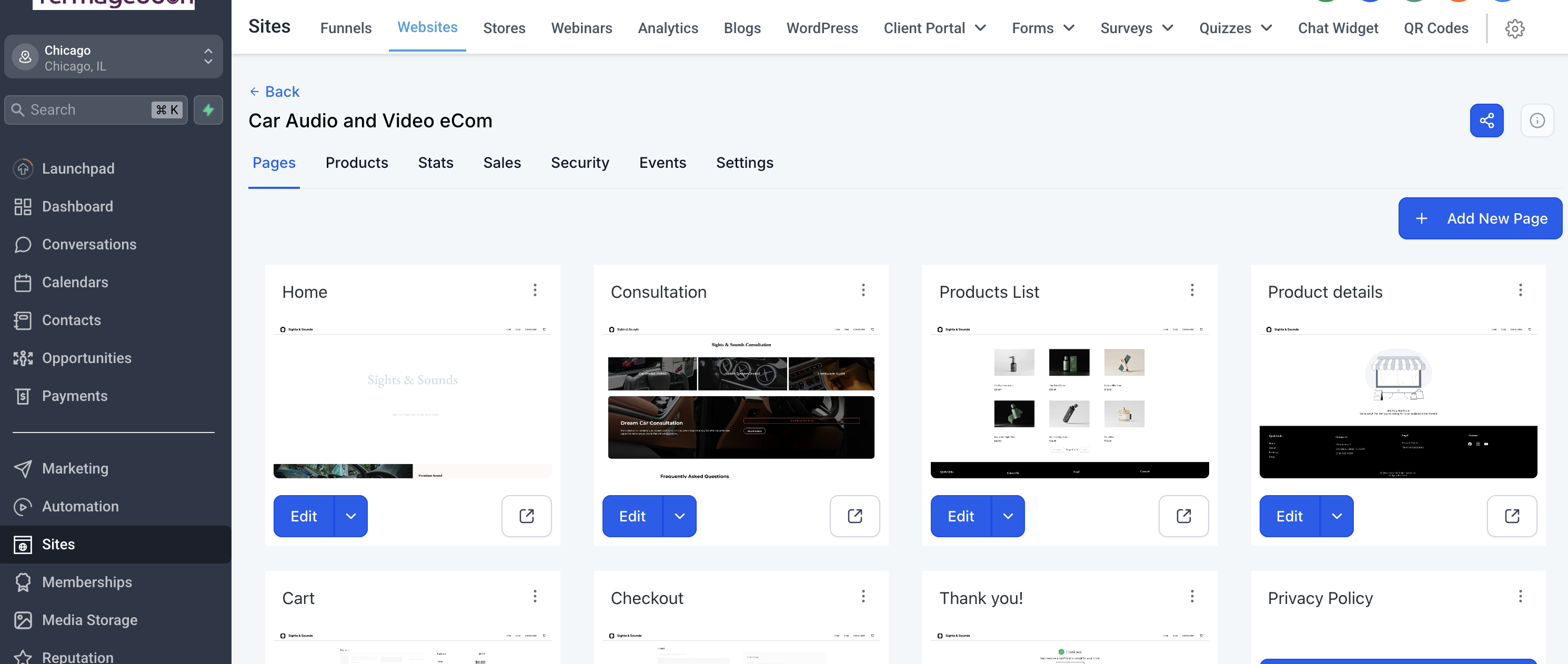The image size is (1568, 664).
Task: Open settings gear in top navigation
Action: tap(1514, 28)
